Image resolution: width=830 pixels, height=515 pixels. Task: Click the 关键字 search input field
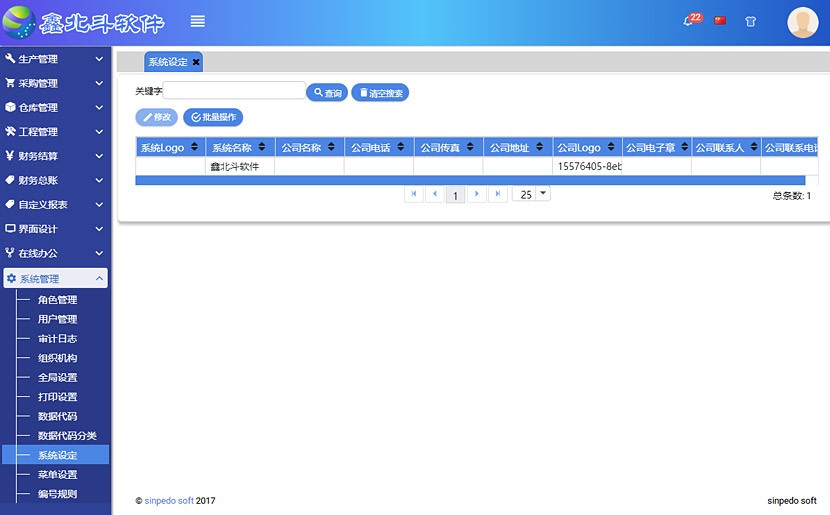(x=235, y=91)
